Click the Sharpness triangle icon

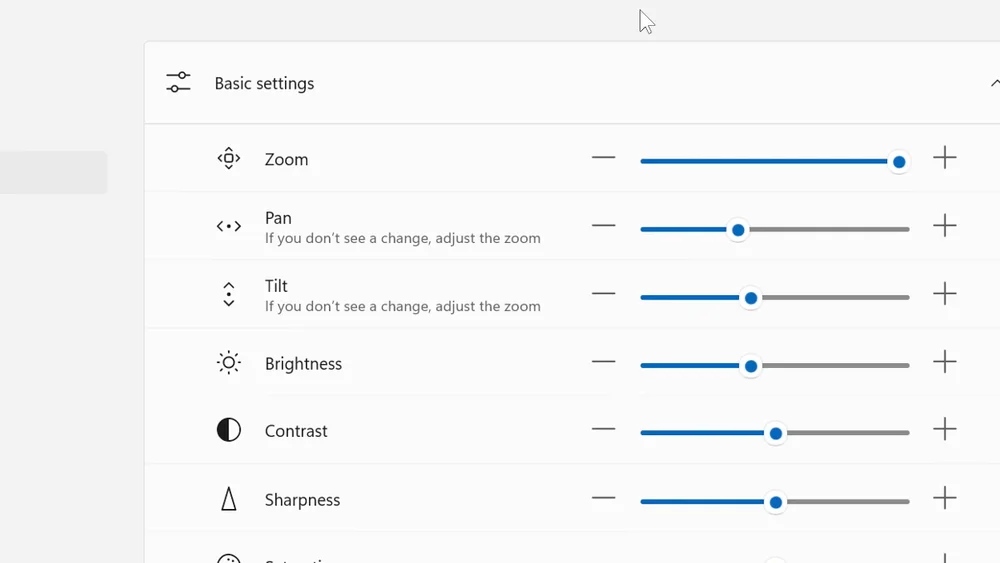coord(229,499)
